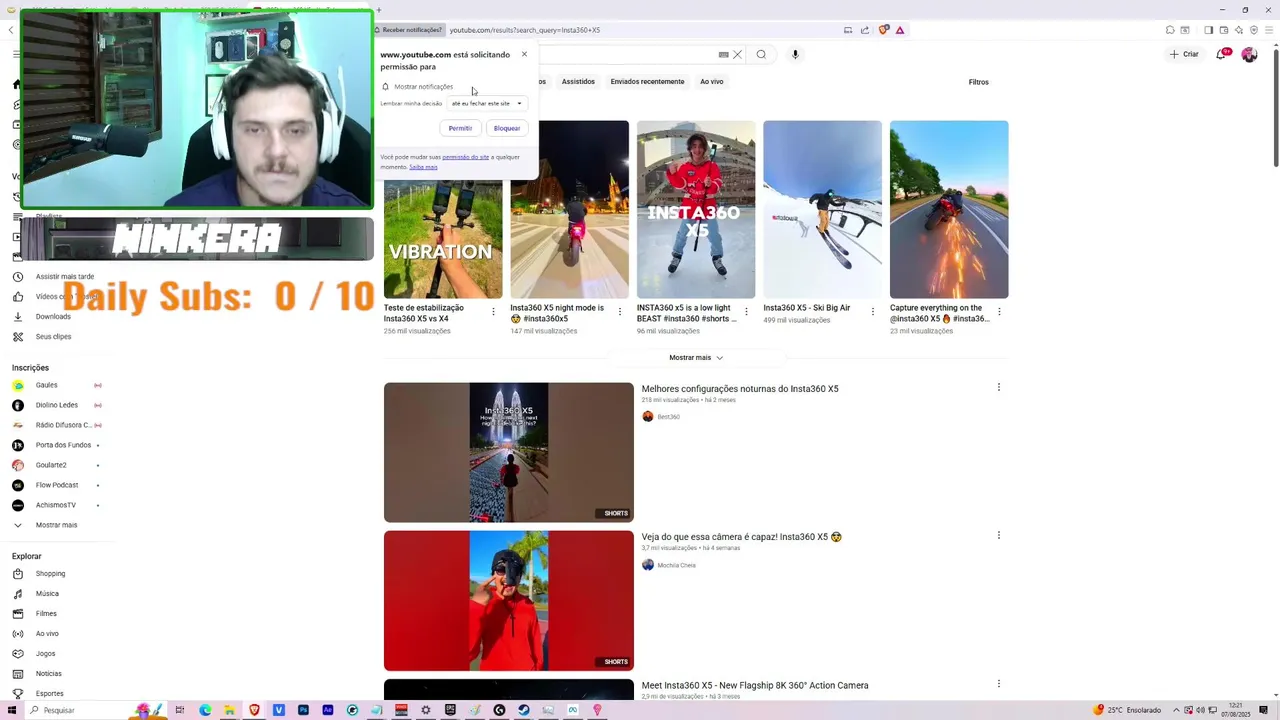Allow YouTube notifications with Permitir
This screenshot has height=720, width=1280.
pos(460,128)
